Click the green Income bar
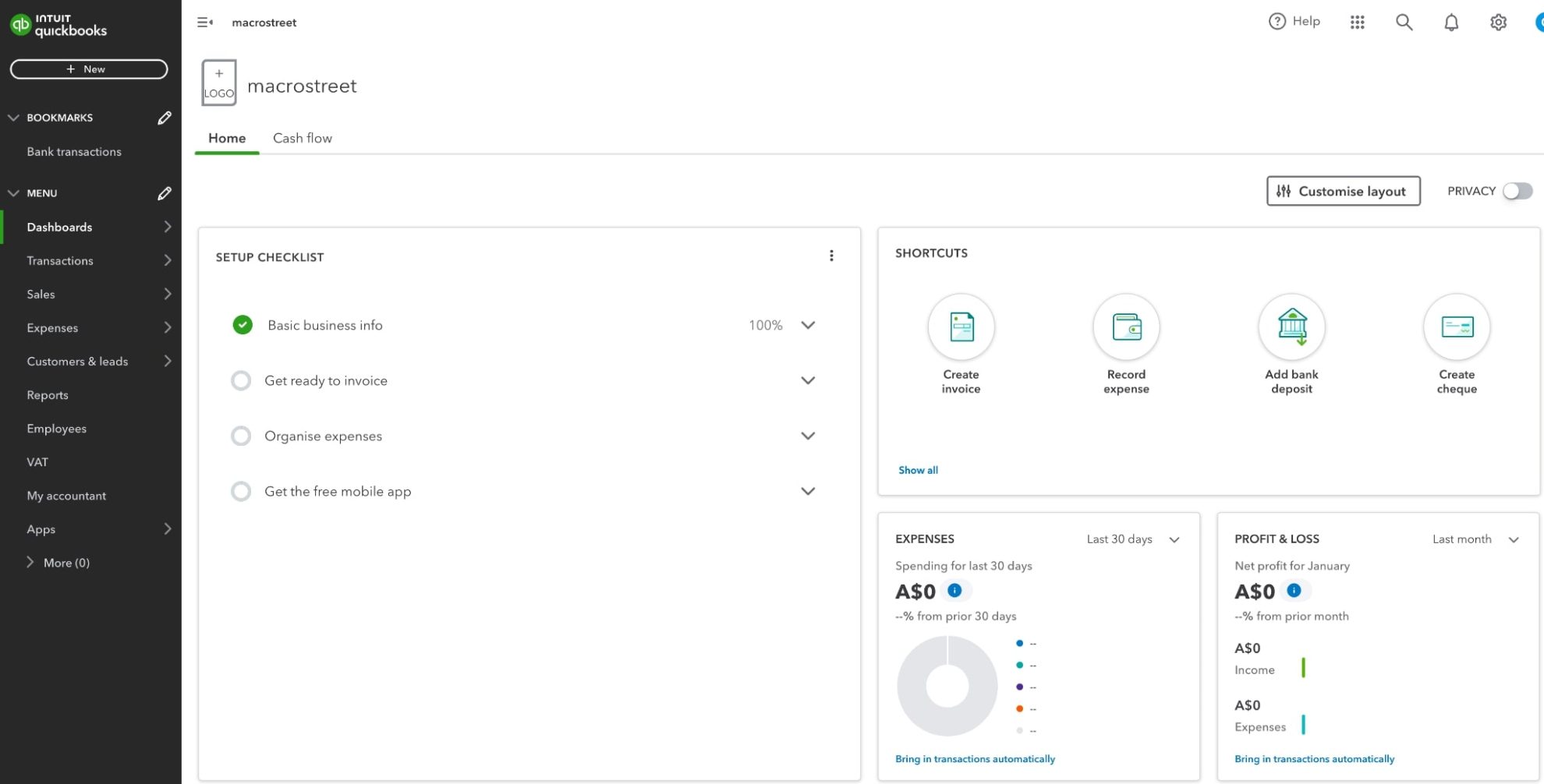 coord(1303,668)
